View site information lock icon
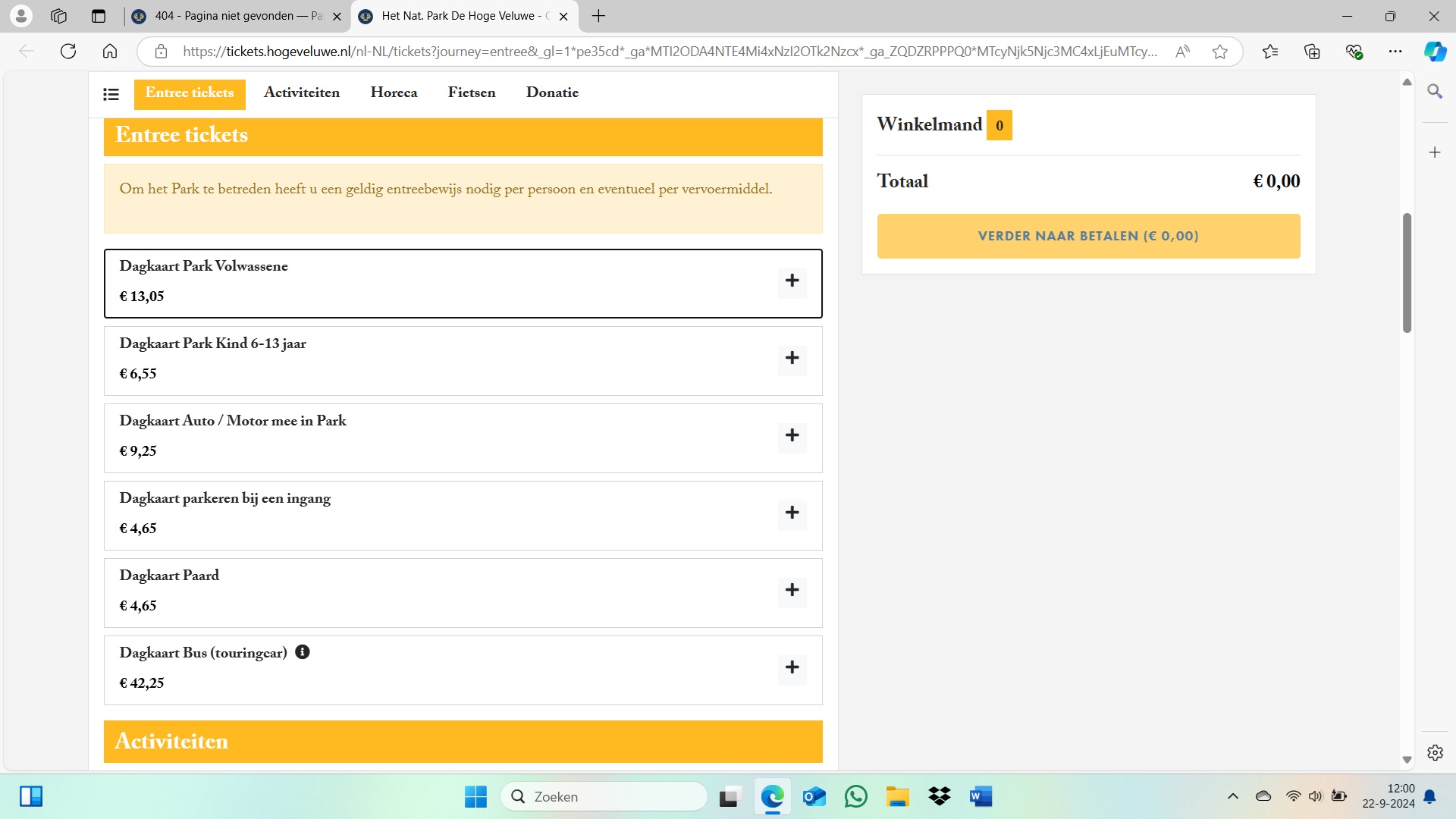Image resolution: width=1456 pixels, height=819 pixels. click(161, 52)
